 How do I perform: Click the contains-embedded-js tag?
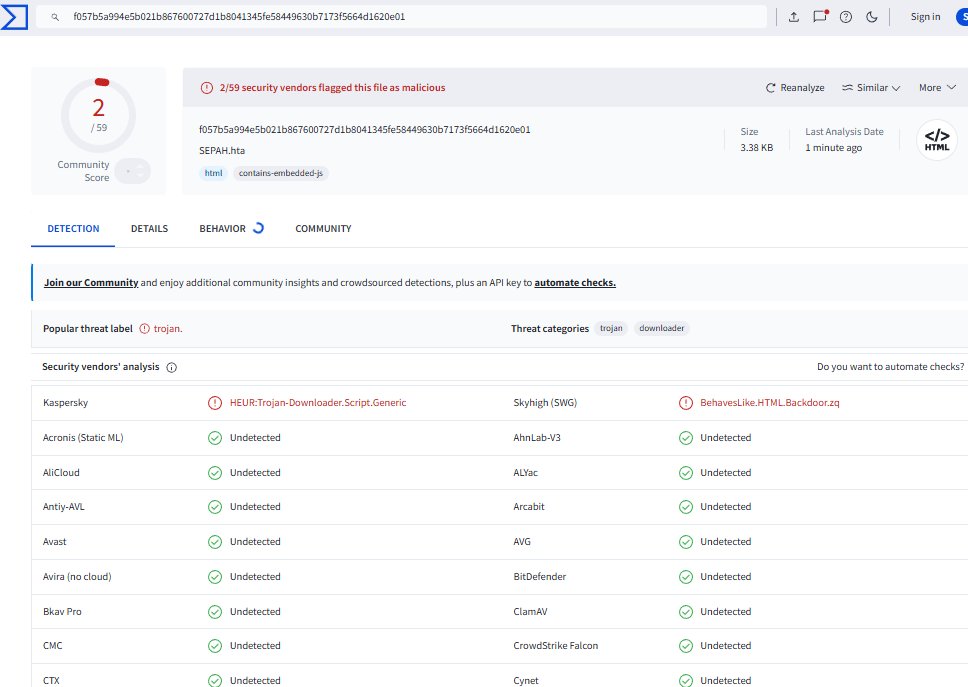[x=281, y=173]
